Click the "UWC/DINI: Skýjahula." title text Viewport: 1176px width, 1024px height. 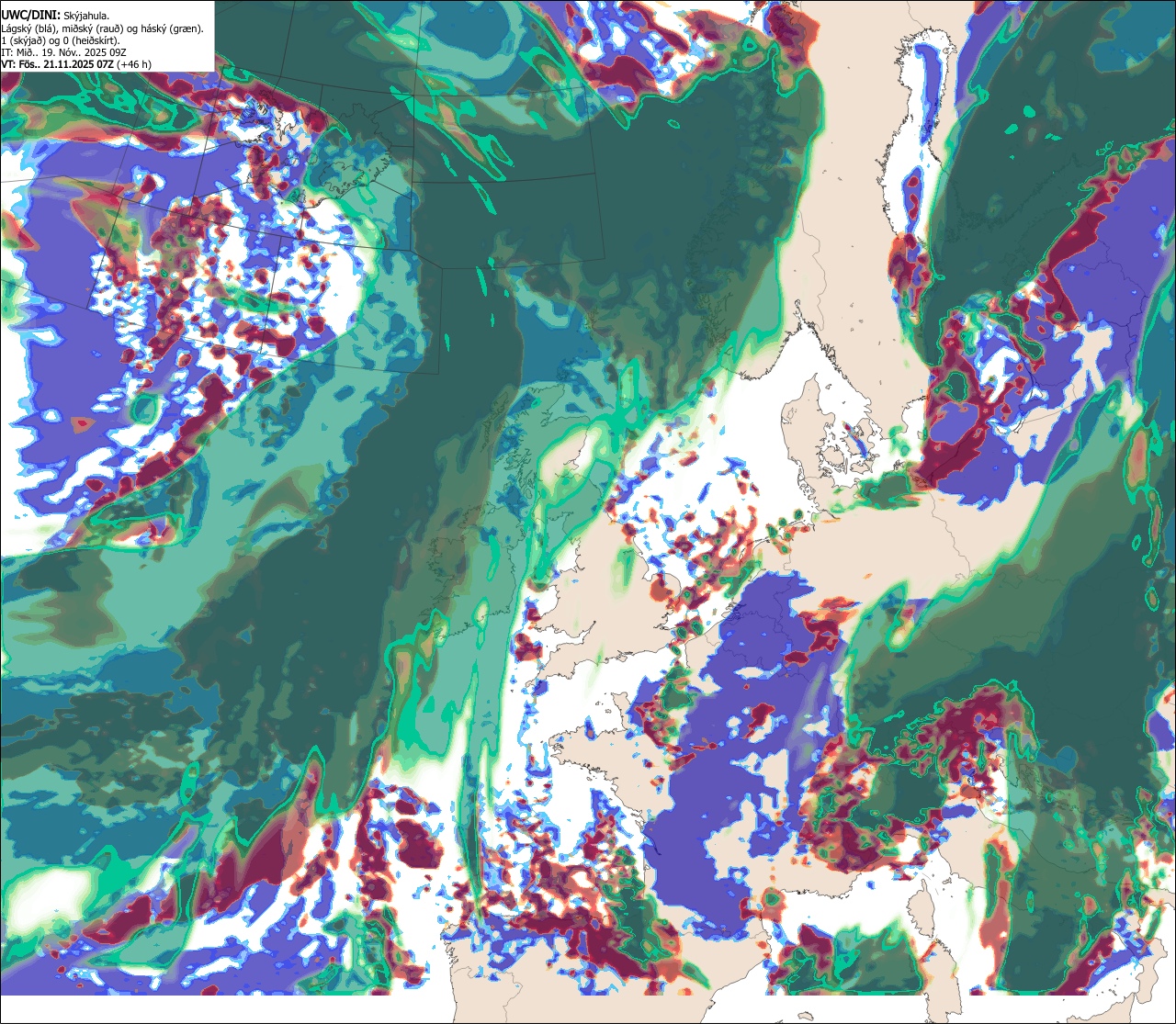55,16
